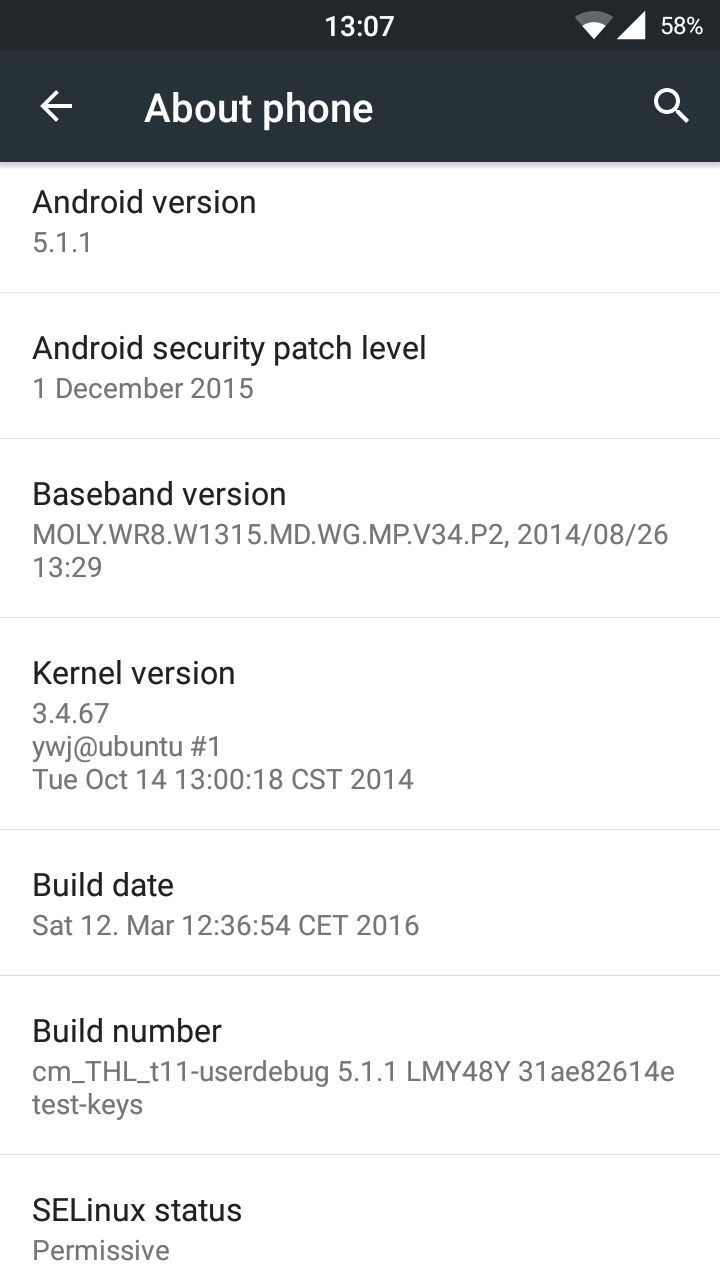Tap the ywj@ubuntu kernel builder line
The image size is (720, 1280).
(x=126, y=746)
